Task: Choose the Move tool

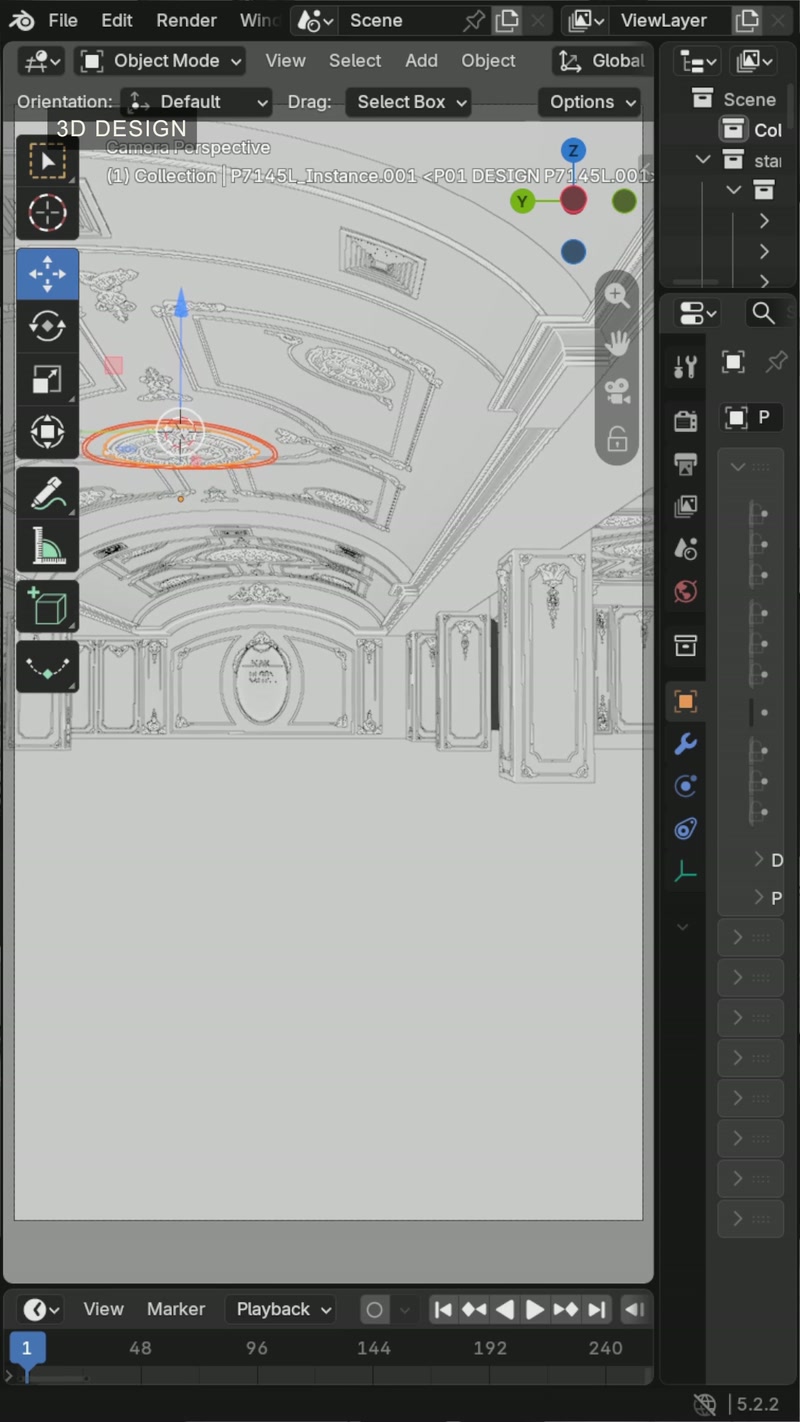Action: pos(47,274)
